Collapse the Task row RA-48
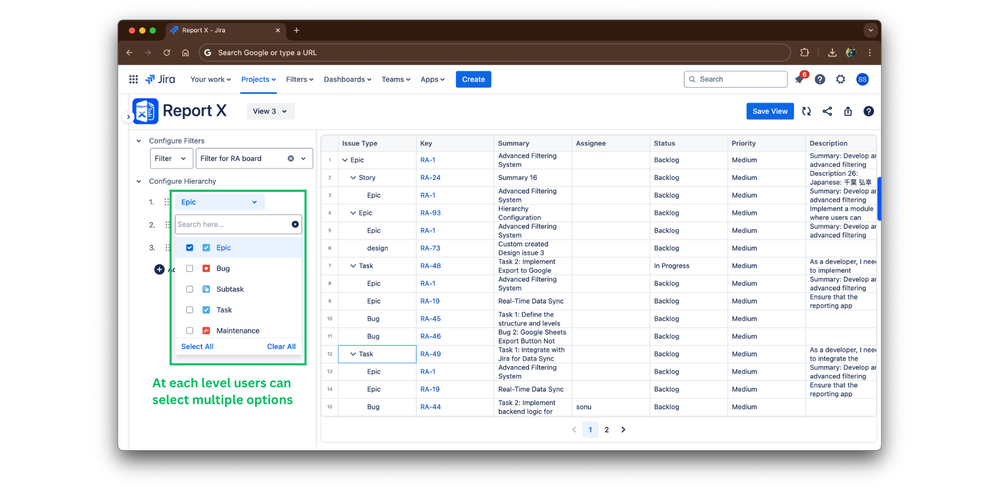Screen dimensions: 999x489 click(354, 266)
